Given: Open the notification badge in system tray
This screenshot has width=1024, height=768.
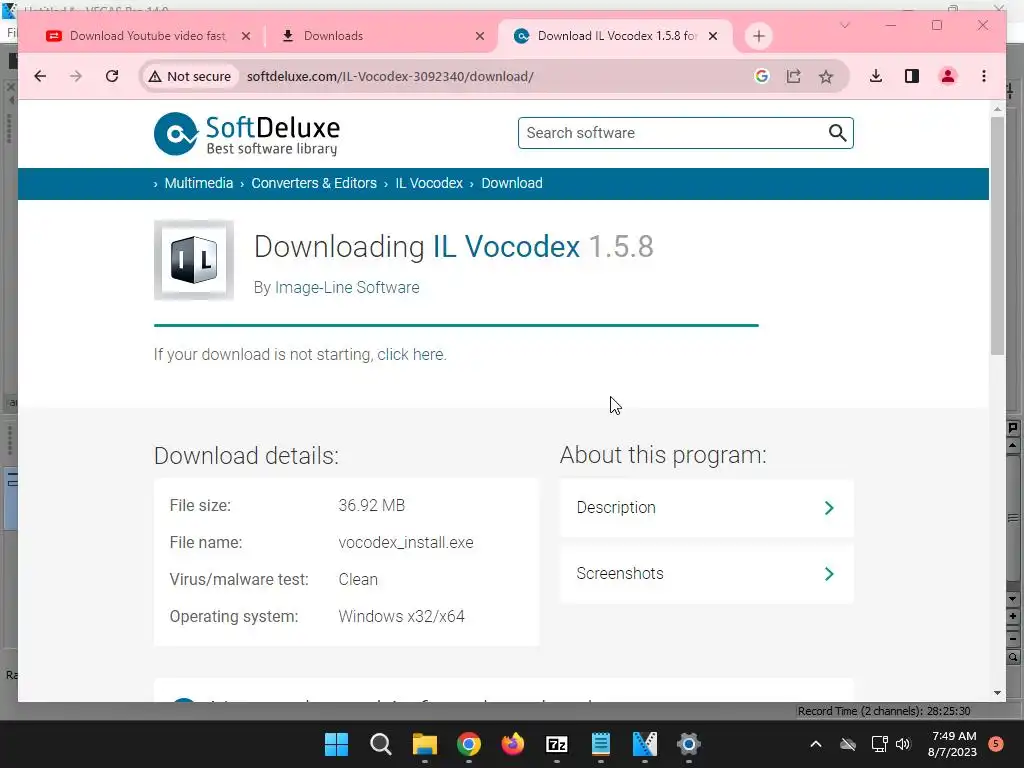Looking at the screenshot, I should [996, 743].
